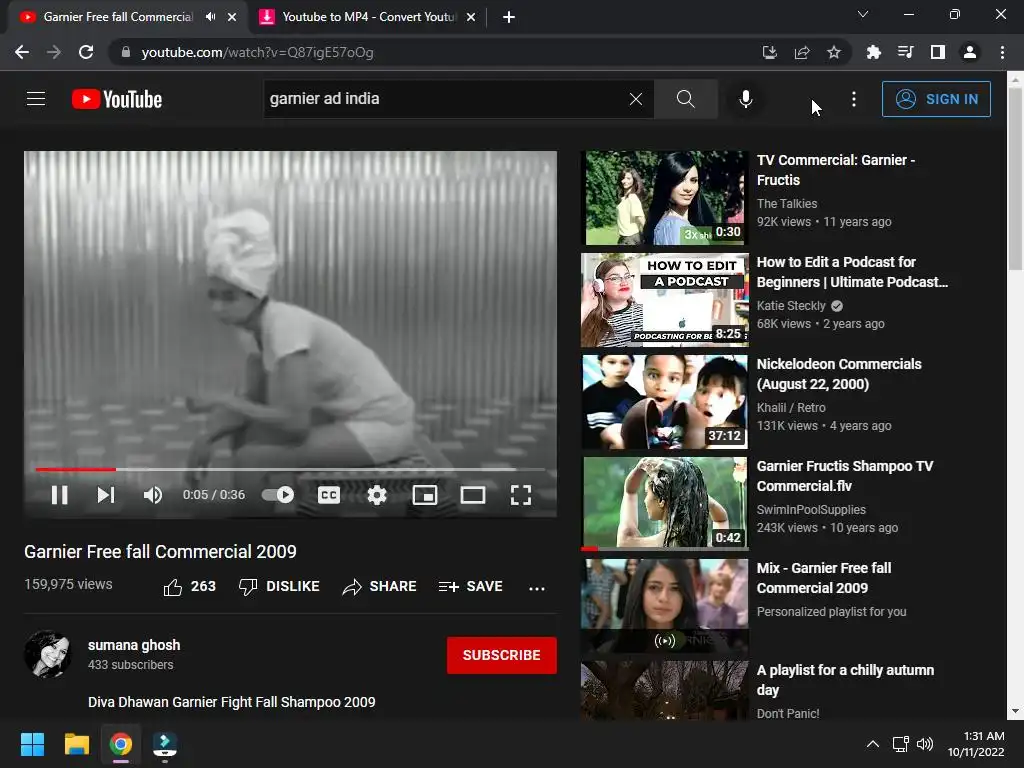Viewport: 1024px width, 768px height.
Task: Open YouTube settings three-dot menu
Action: [x=854, y=99]
